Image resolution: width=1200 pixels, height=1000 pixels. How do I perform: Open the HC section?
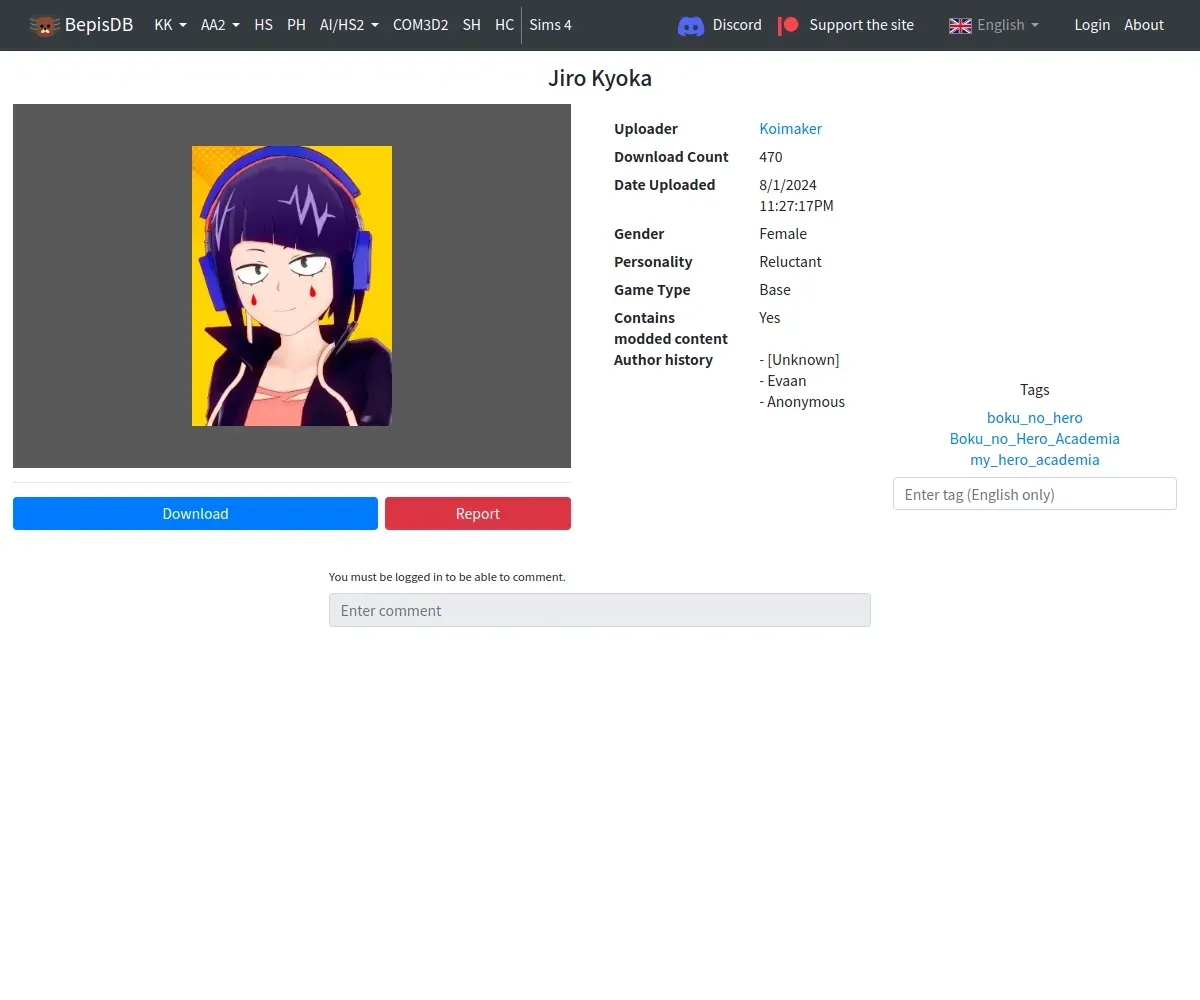(x=504, y=25)
